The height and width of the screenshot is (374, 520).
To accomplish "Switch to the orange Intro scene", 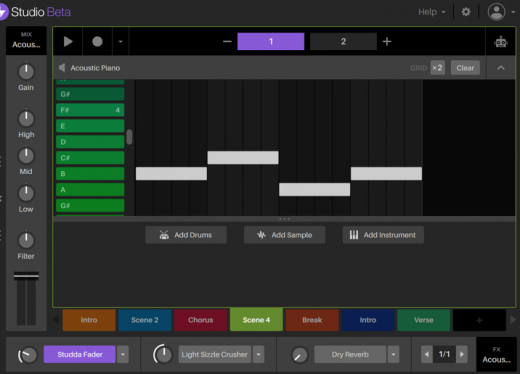I will [x=89, y=320].
